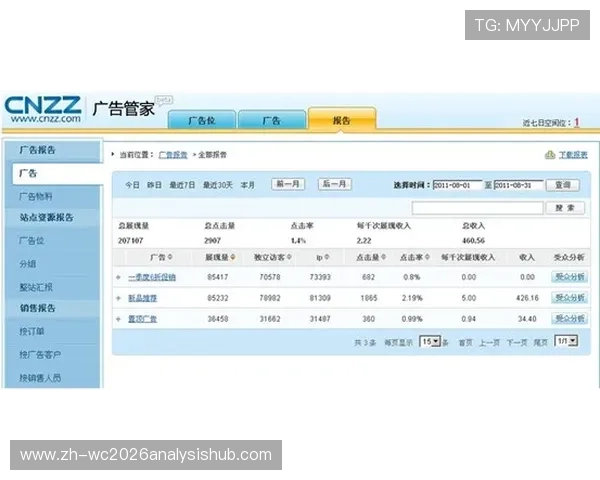The image size is (600, 480).
Task: Click the 426.16 revenue cell
Action: click(527, 298)
